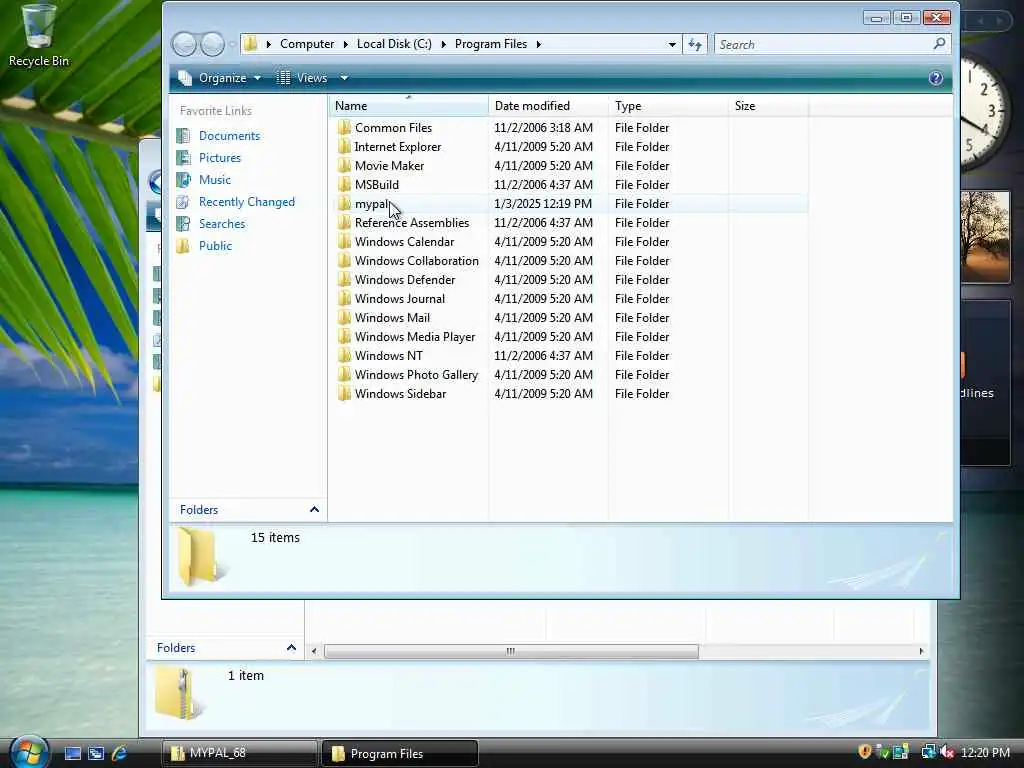Screen dimensions: 1024x768
Task: Select the Program Files taskbar button
Action: 400,754
